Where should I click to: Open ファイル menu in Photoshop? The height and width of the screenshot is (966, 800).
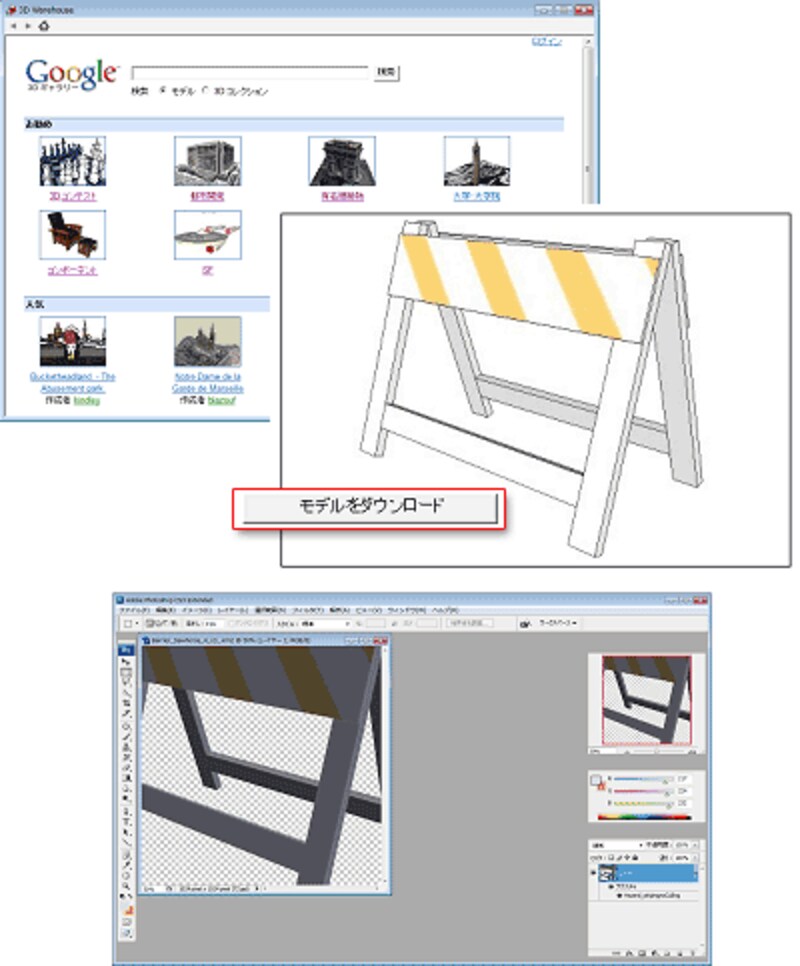pyautogui.click(x=134, y=610)
